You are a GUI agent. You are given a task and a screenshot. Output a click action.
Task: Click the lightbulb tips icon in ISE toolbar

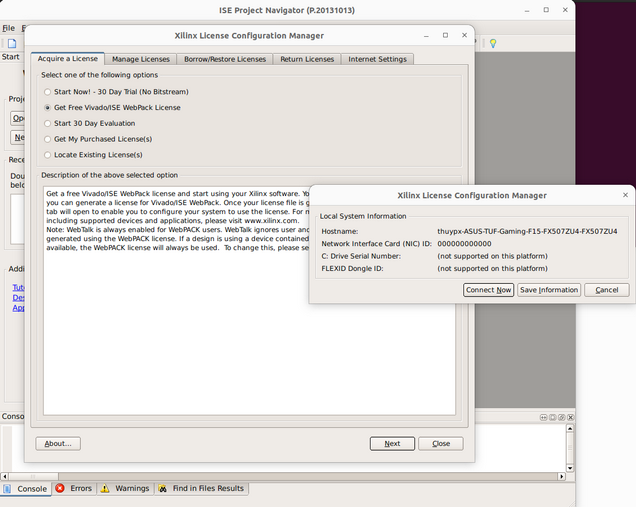[493, 43]
